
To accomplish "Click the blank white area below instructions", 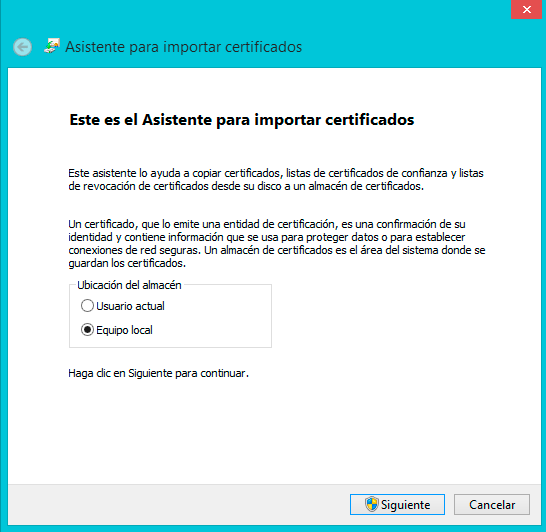I will click(274, 432).
